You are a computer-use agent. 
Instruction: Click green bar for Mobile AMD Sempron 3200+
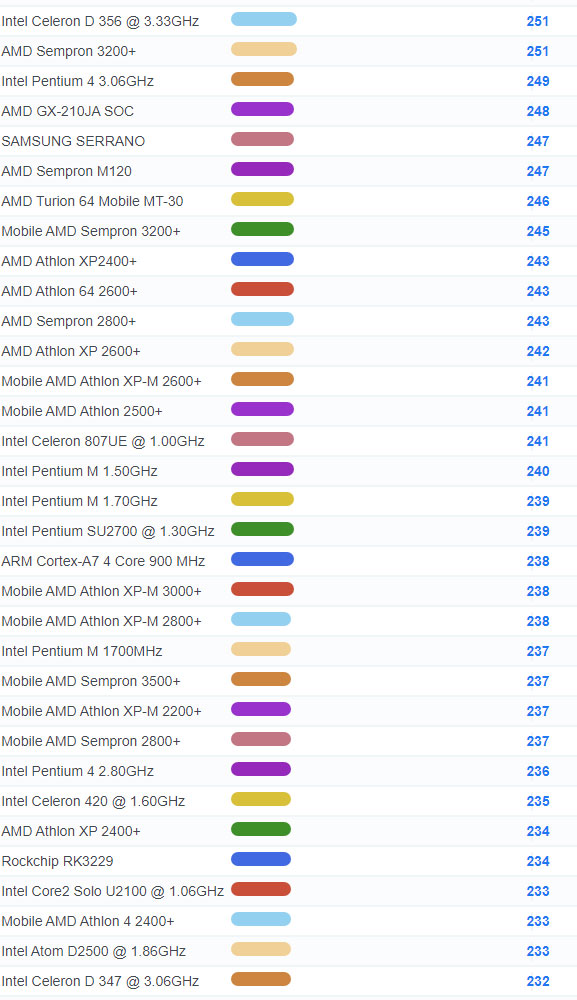[262, 229]
